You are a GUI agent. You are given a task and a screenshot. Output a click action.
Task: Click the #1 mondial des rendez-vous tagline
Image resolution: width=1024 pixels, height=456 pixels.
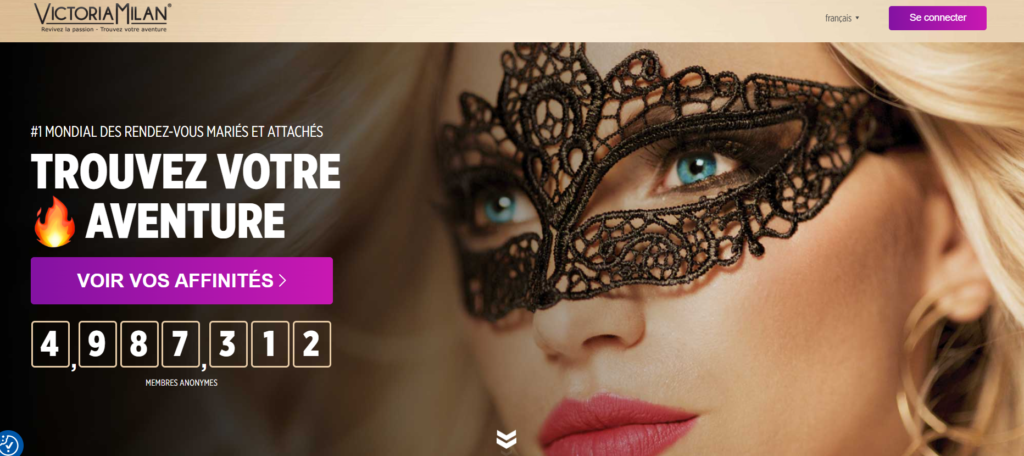pyautogui.click(x=177, y=132)
